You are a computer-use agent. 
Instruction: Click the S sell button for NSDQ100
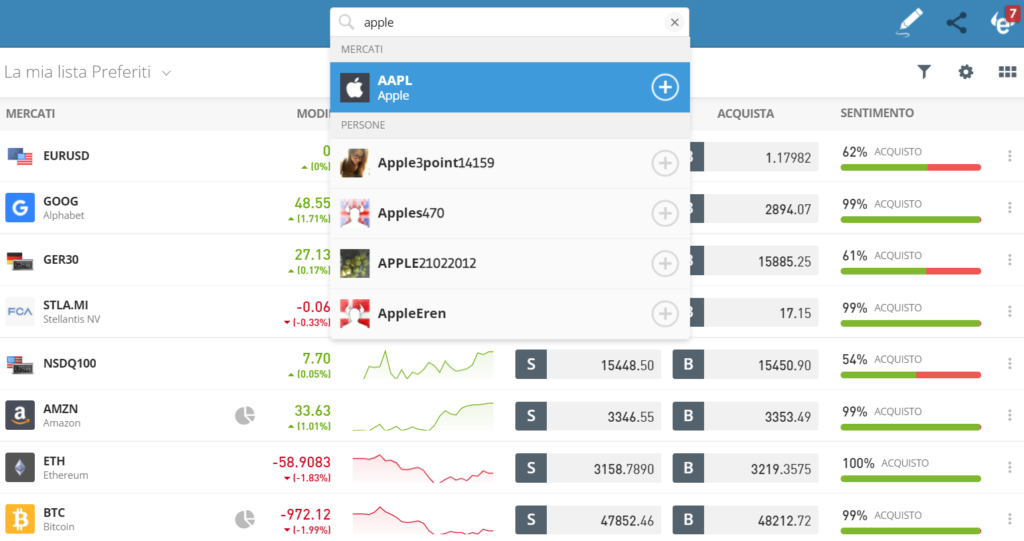(531, 365)
